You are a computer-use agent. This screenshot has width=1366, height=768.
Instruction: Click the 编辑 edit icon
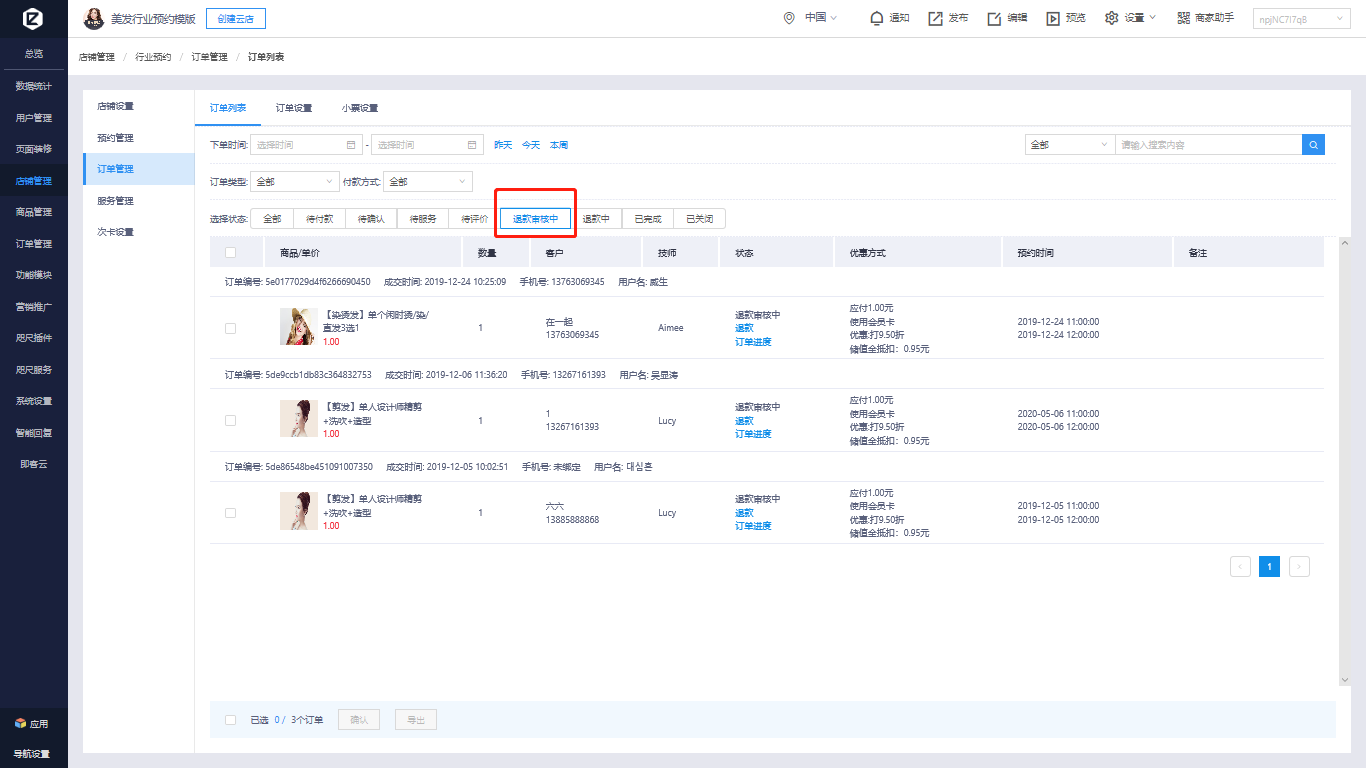994,18
